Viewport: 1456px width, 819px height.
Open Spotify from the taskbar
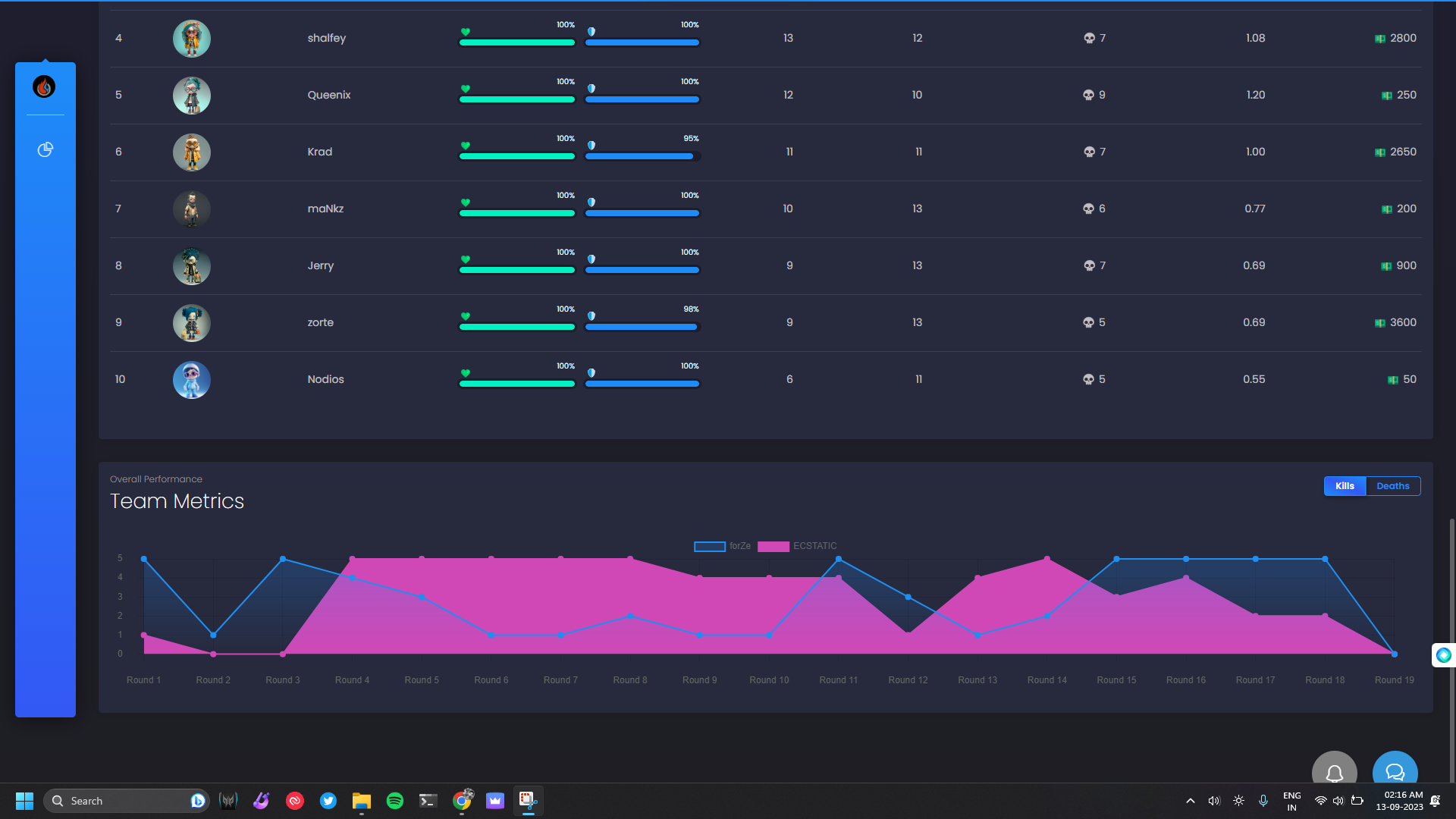[x=394, y=801]
